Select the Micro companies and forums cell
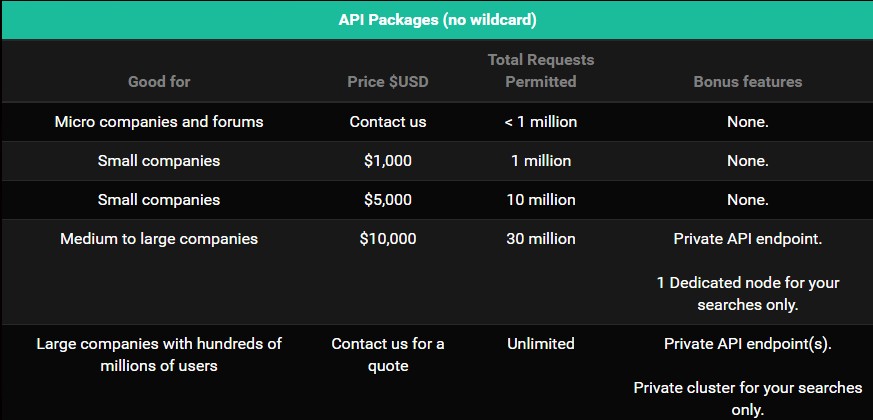This screenshot has width=873, height=420. [x=159, y=121]
